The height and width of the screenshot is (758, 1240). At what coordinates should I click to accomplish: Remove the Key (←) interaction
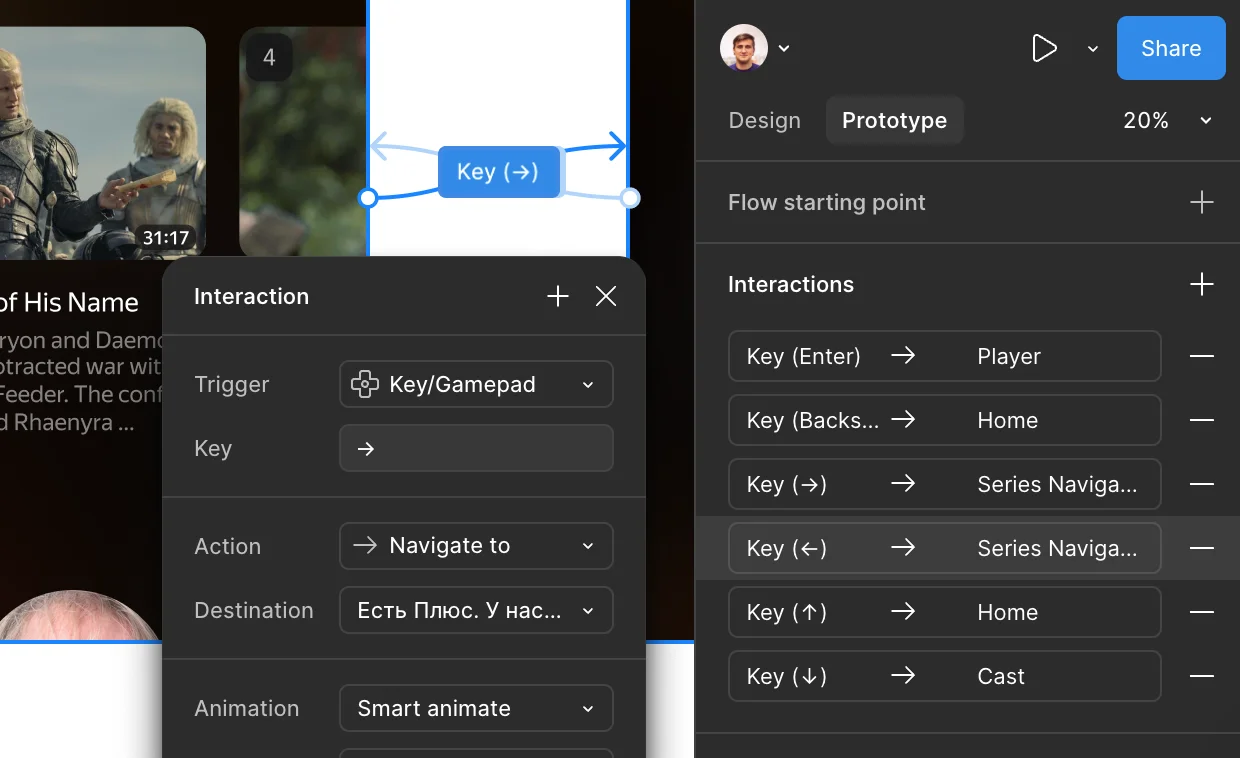[1202, 548]
